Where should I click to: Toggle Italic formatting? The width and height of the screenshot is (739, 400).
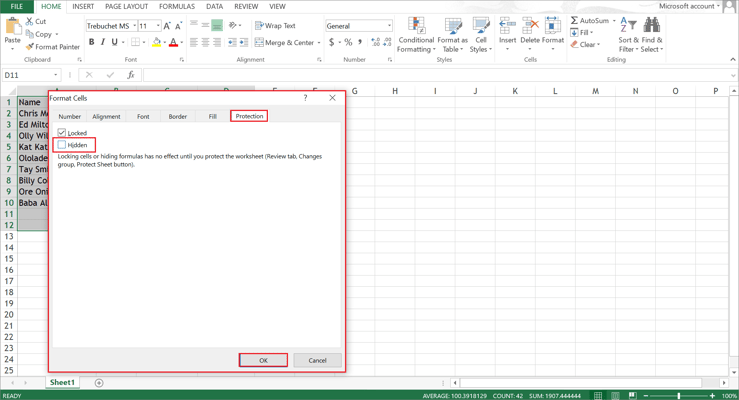pos(103,42)
